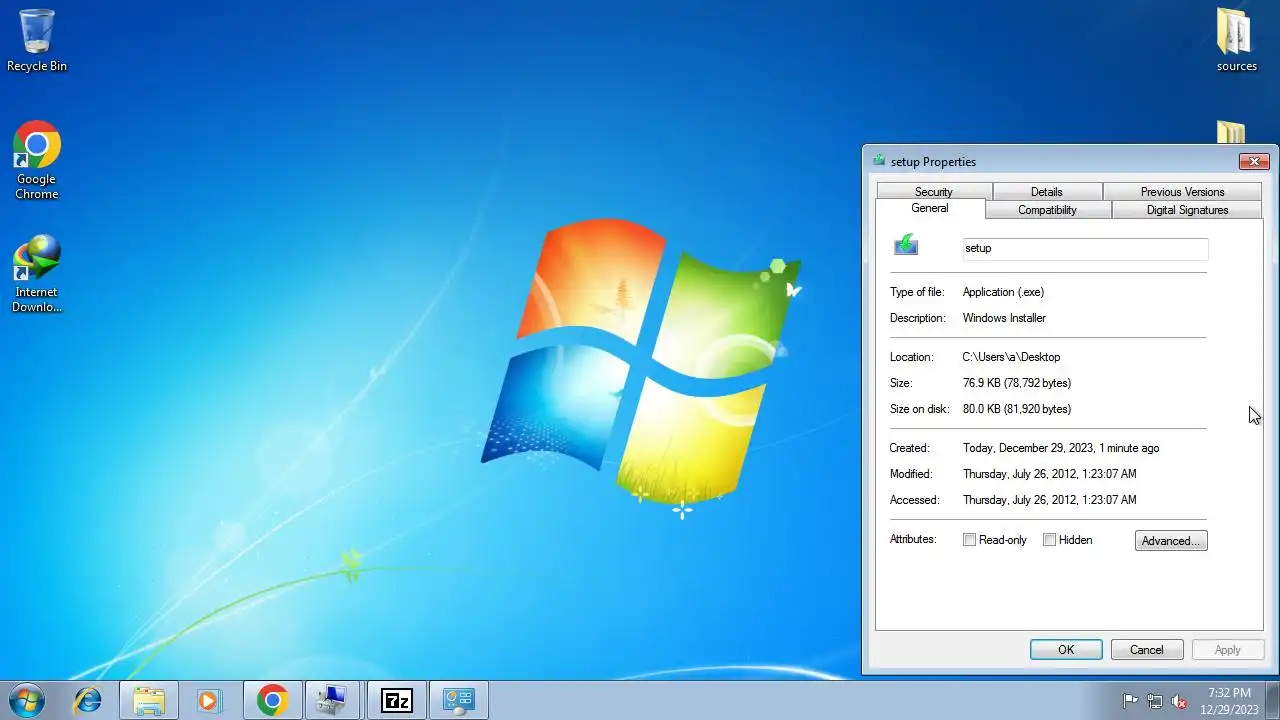Toggle the Hidden attribute checkbox
The width and height of the screenshot is (1280, 720).
(1049, 540)
